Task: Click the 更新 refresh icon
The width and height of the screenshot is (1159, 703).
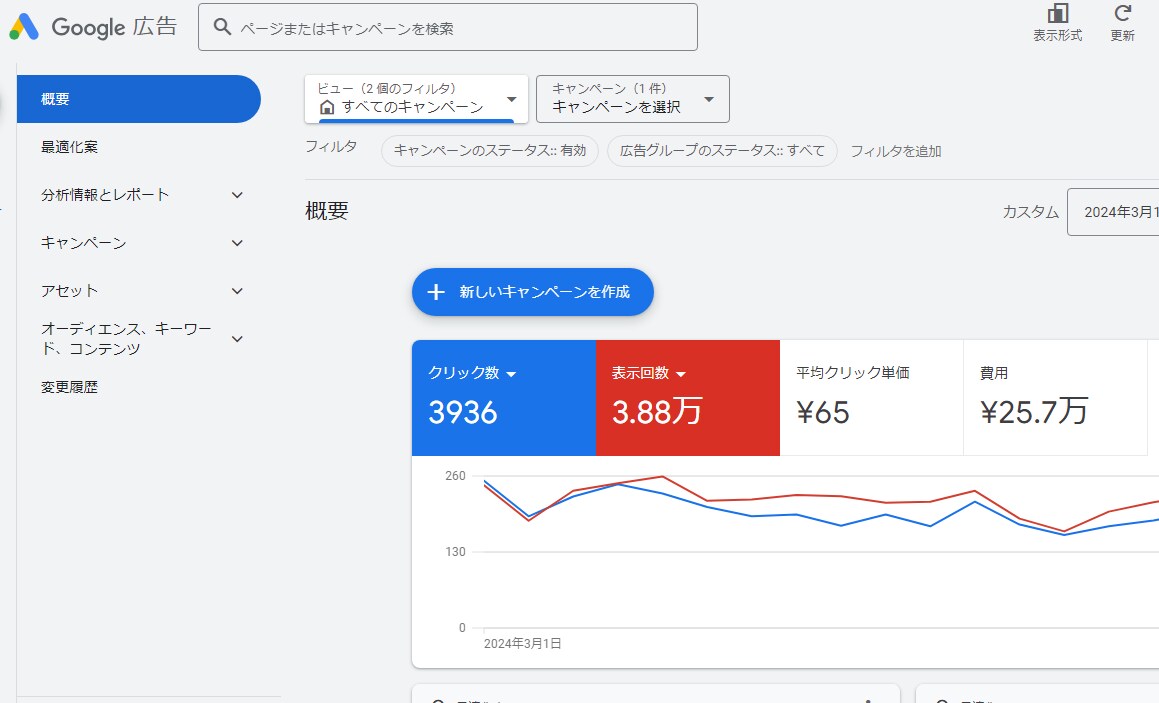Action: tap(1123, 13)
